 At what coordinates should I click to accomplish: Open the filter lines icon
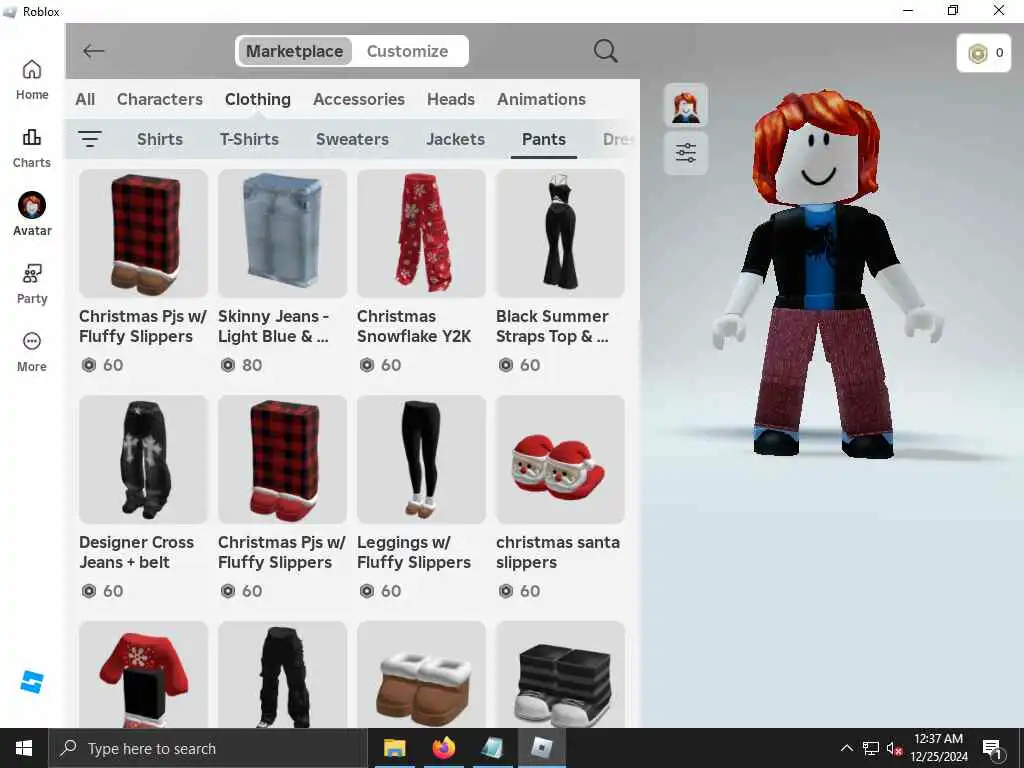(89, 138)
